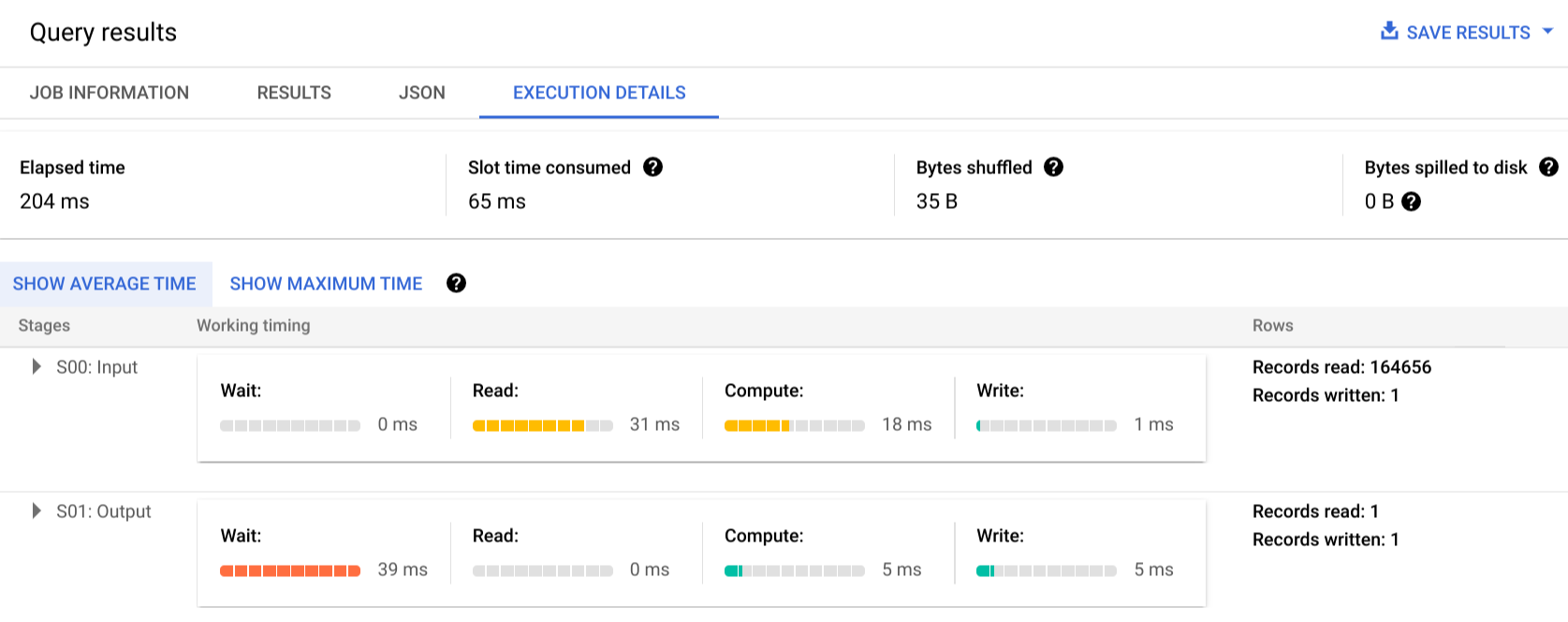Image resolution: width=1568 pixels, height=622 pixels.
Task: Switch to the Job Information tab
Action: (110, 93)
